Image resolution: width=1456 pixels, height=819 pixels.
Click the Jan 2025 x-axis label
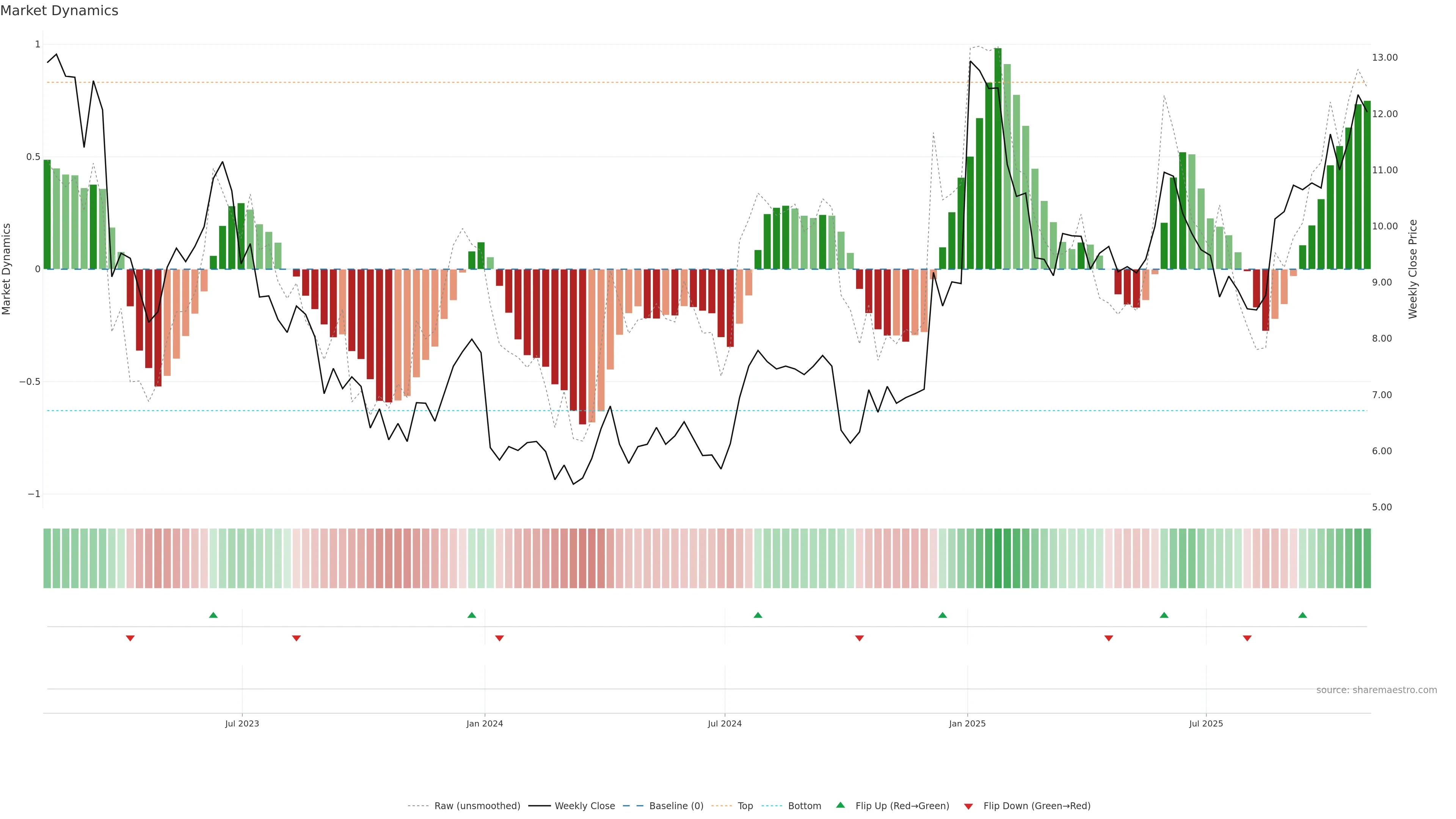point(967,723)
